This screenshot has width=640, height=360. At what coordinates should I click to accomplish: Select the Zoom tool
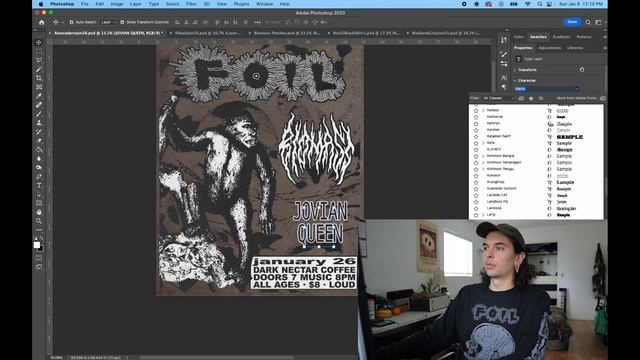tap(39, 221)
